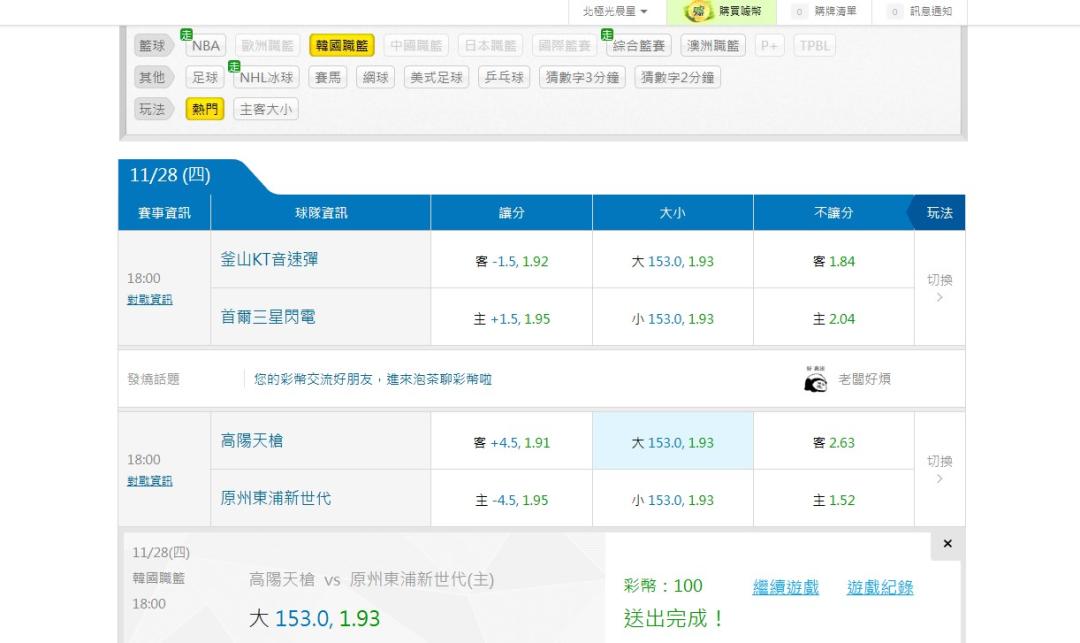The image size is (1080, 643).
Task: Pick 小 153.0 in the 首爾三星 row
Action: 672,319
